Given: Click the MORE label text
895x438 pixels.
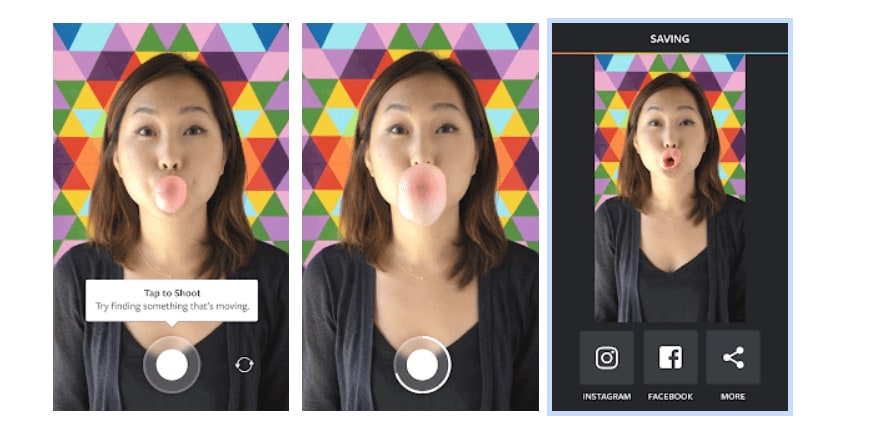Looking at the screenshot, I should [x=733, y=396].
